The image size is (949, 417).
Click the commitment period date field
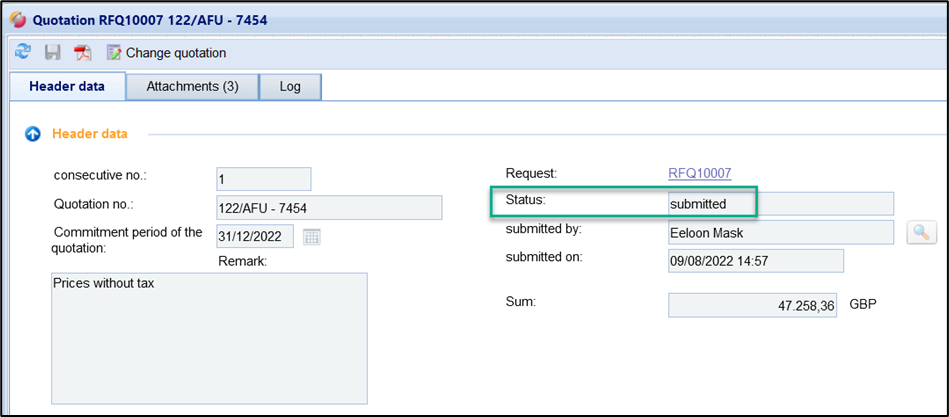tap(255, 236)
